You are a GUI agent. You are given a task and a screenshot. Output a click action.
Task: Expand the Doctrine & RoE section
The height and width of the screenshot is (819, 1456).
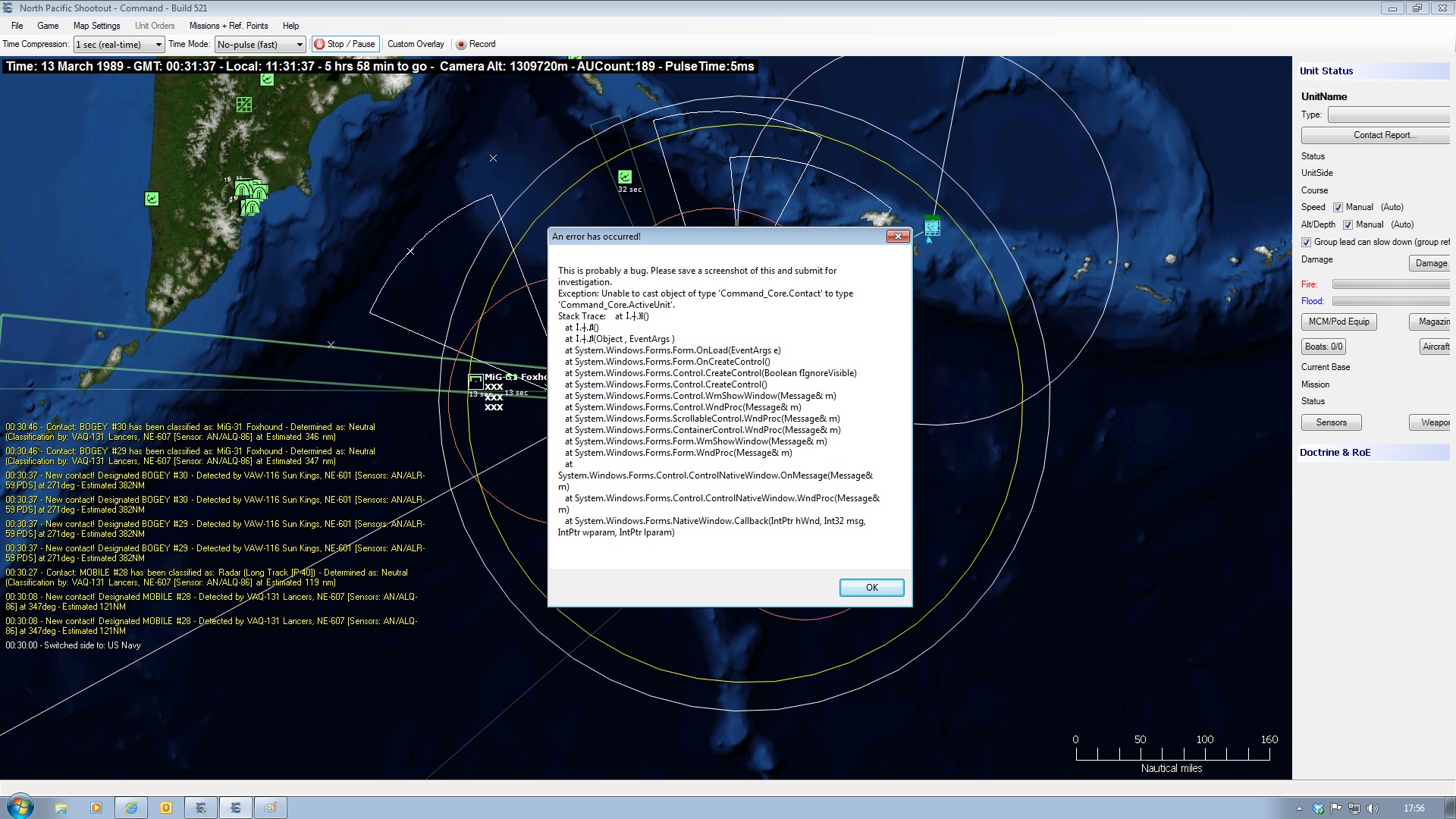click(x=1335, y=452)
